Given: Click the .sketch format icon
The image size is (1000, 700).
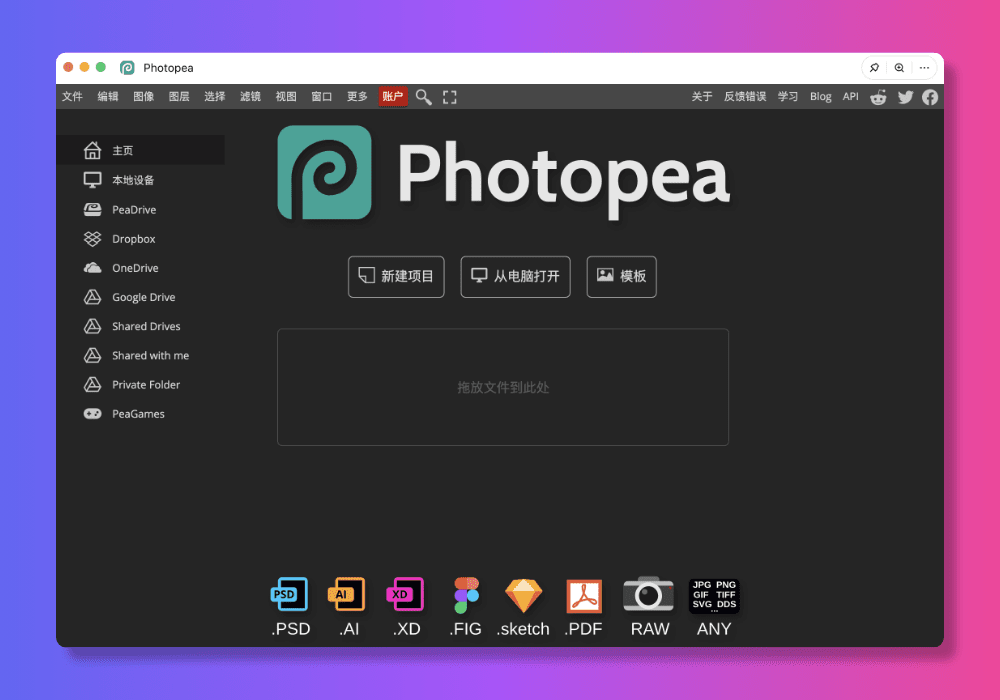Looking at the screenshot, I should pyautogui.click(x=523, y=606).
